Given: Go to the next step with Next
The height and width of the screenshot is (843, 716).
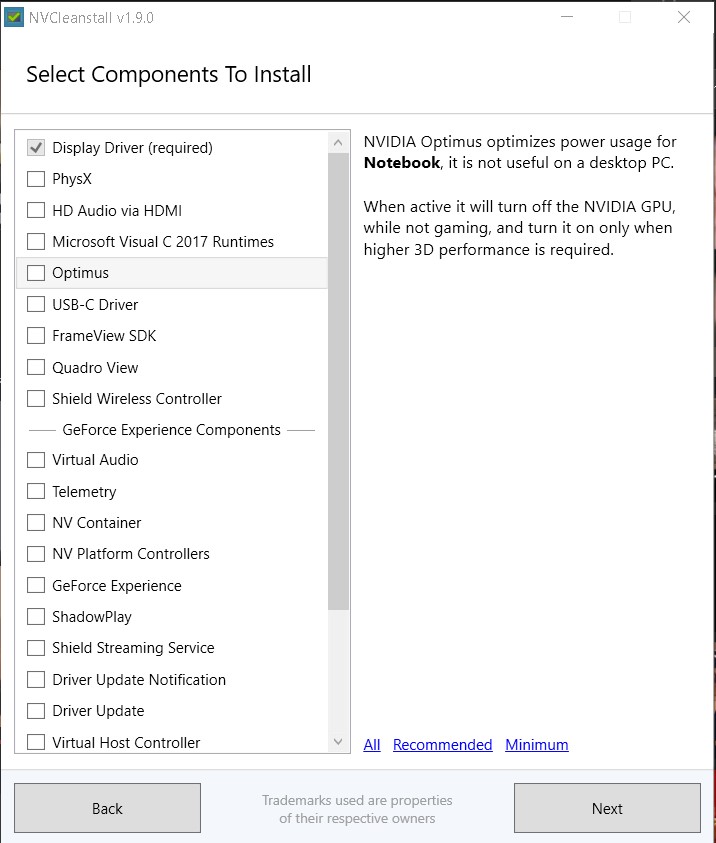Looking at the screenshot, I should tap(607, 808).
